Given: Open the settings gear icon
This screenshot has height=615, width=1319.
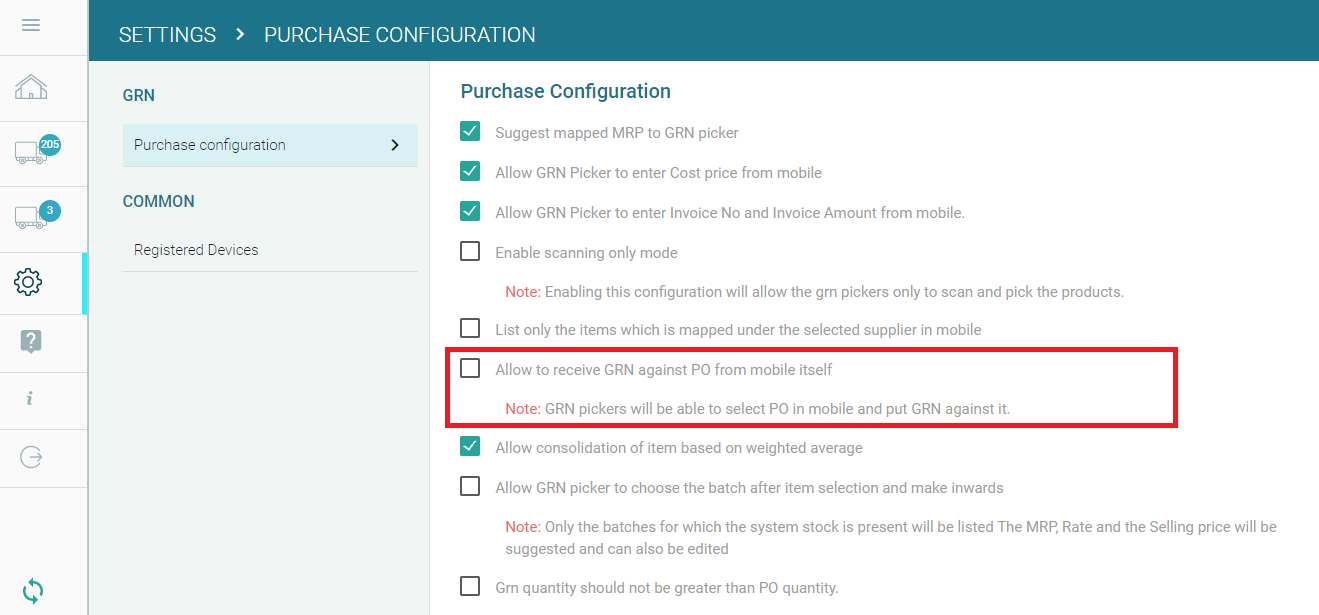Looking at the screenshot, I should point(29,282).
